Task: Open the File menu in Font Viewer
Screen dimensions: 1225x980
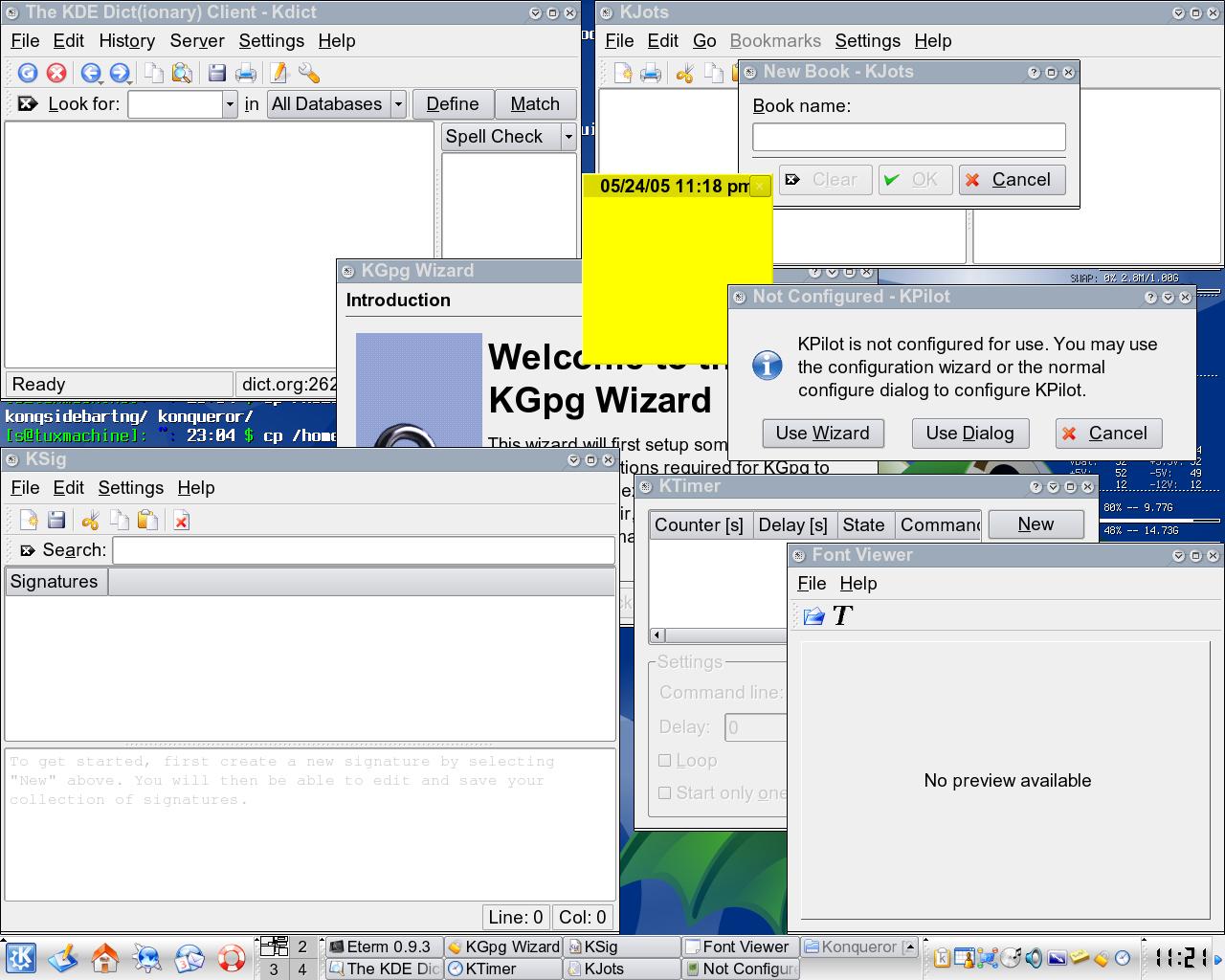Action: [811, 584]
